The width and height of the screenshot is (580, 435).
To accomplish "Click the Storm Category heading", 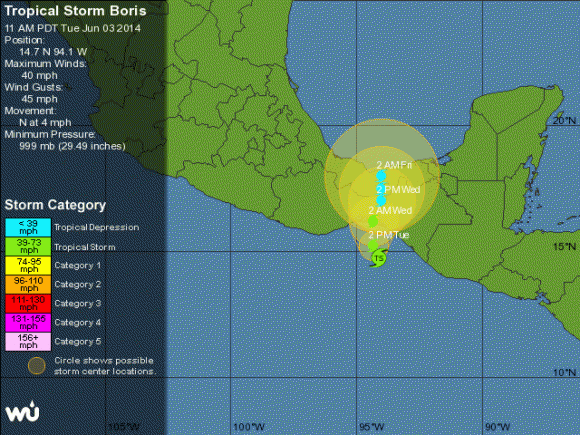I will 55,205.
